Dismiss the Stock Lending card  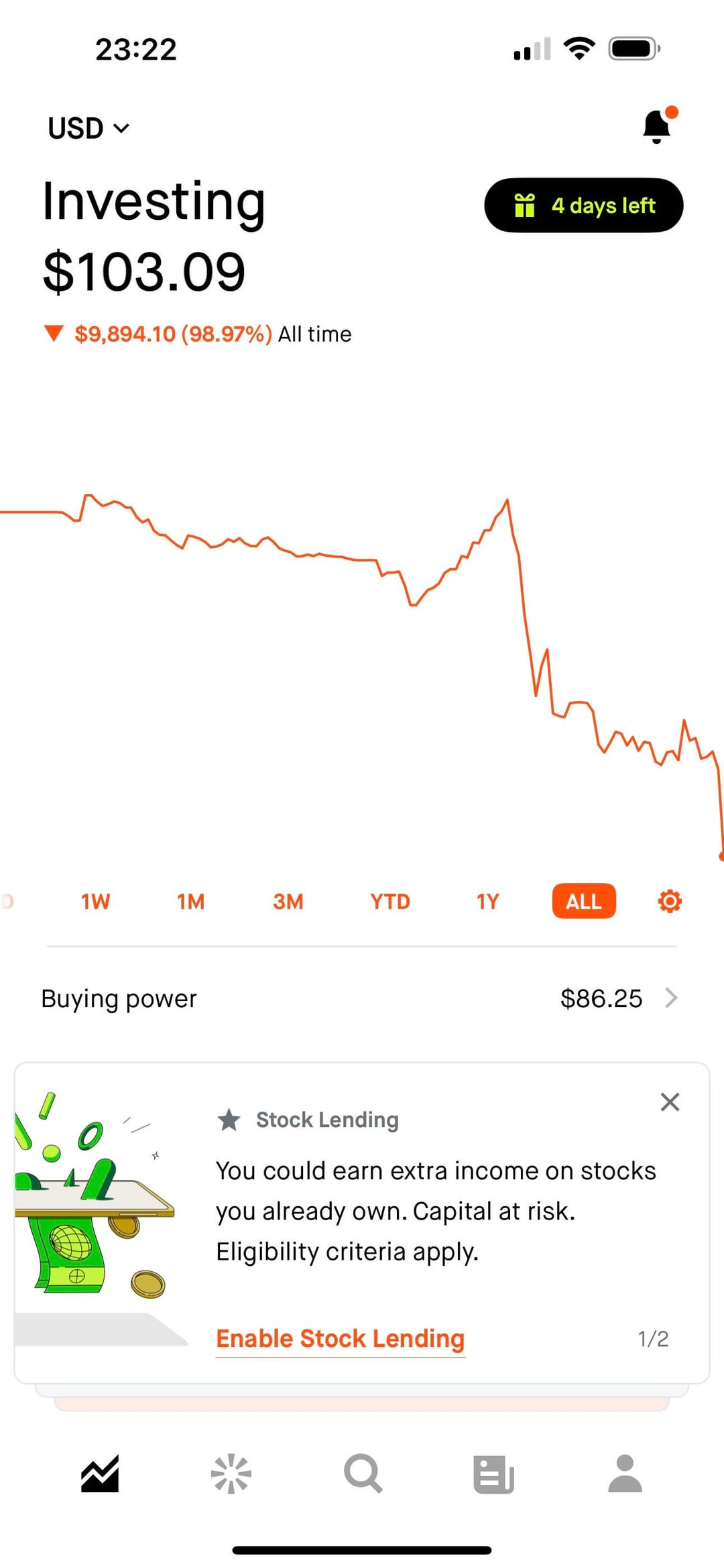(670, 1102)
